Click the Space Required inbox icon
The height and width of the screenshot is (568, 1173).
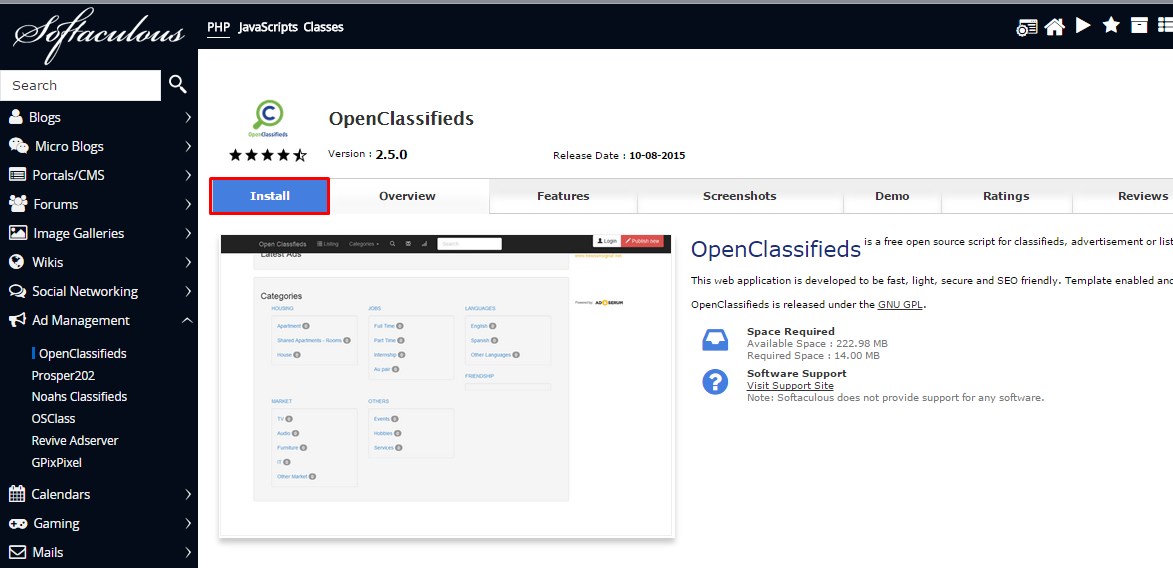tap(715, 340)
